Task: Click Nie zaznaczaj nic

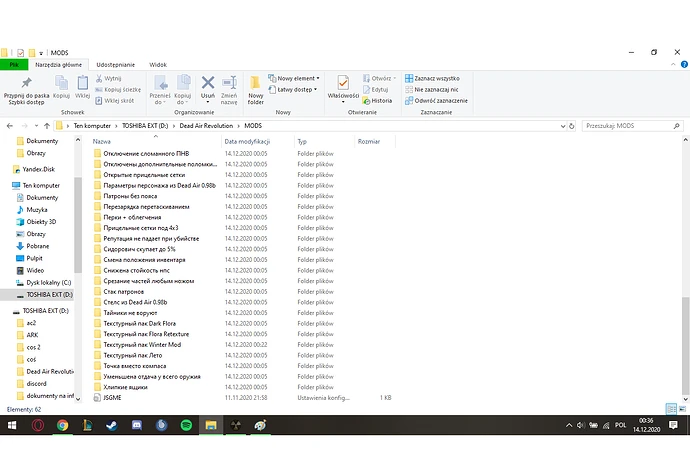Action: 432,89
